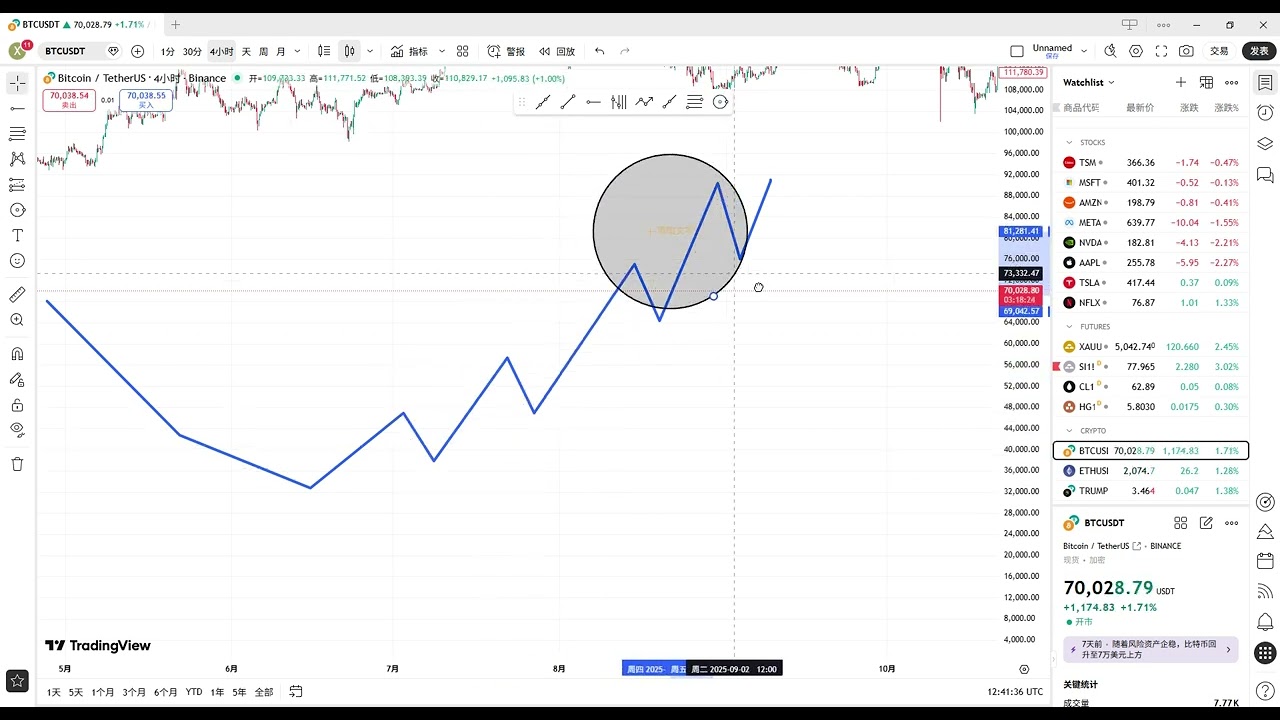Open the brush and shapes tools

tap(17, 210)
